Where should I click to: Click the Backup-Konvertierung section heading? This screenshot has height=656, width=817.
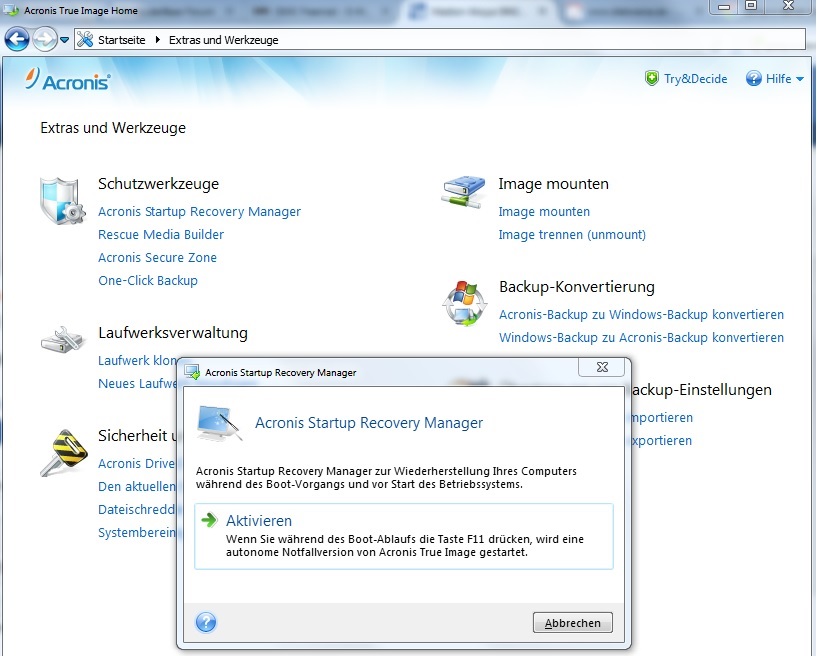577,287
